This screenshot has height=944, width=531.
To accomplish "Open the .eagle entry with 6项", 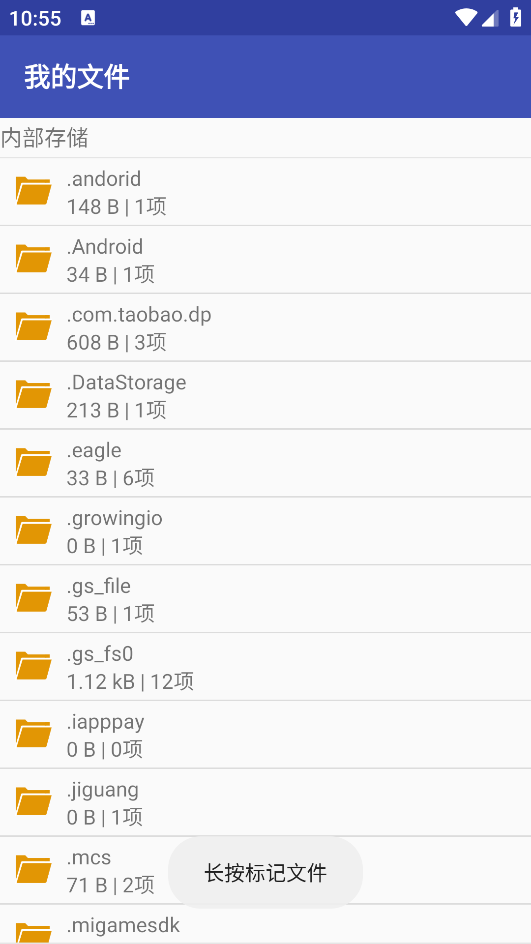I will tap(266, 463).
